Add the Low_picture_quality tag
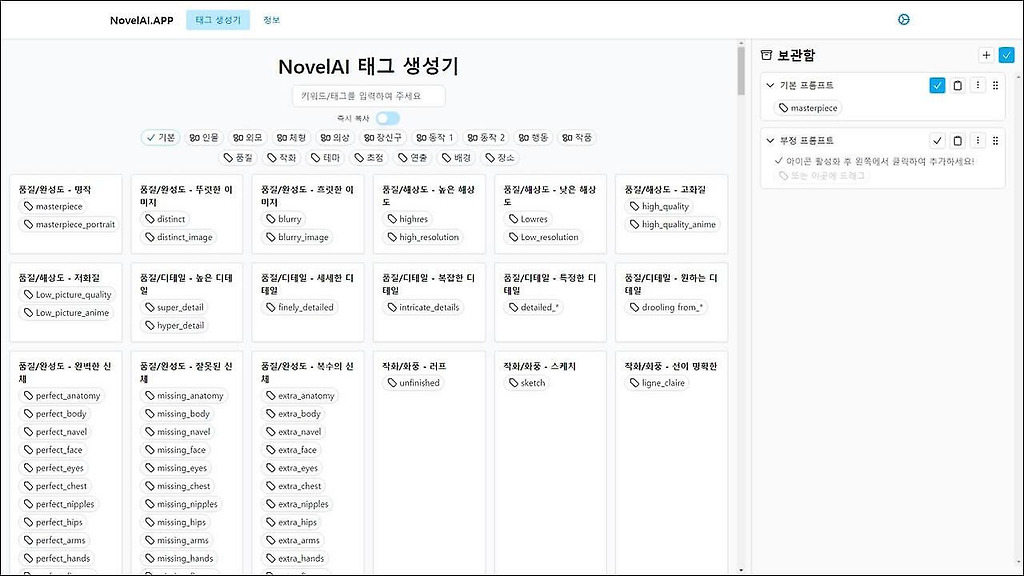Image resolution: width=1024 pixels, height=576 pixels. (68, 295)
